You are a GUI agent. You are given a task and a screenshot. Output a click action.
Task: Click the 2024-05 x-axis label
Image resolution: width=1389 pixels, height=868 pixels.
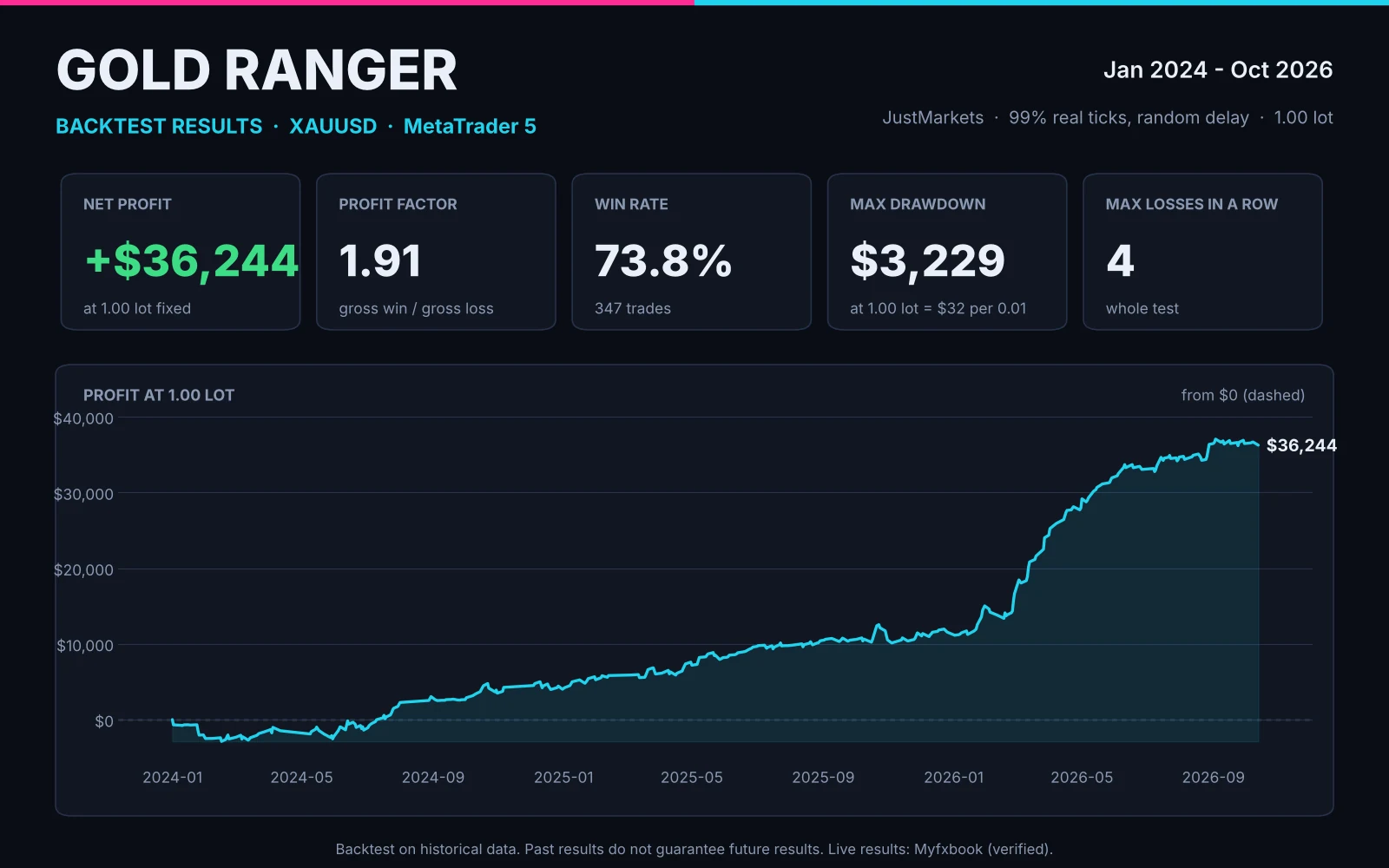301,777
